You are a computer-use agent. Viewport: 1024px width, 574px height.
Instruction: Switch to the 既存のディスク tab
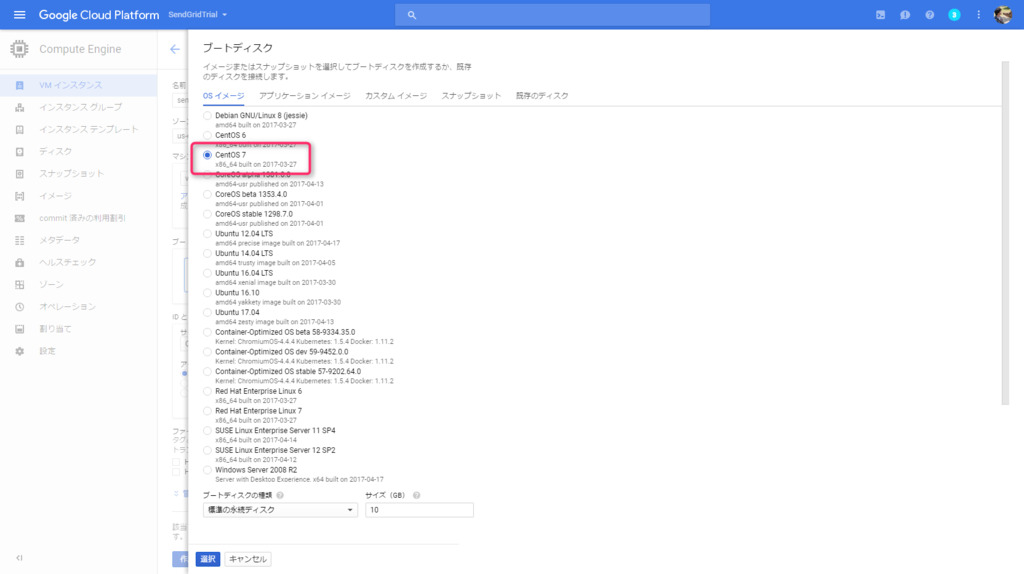542,96
